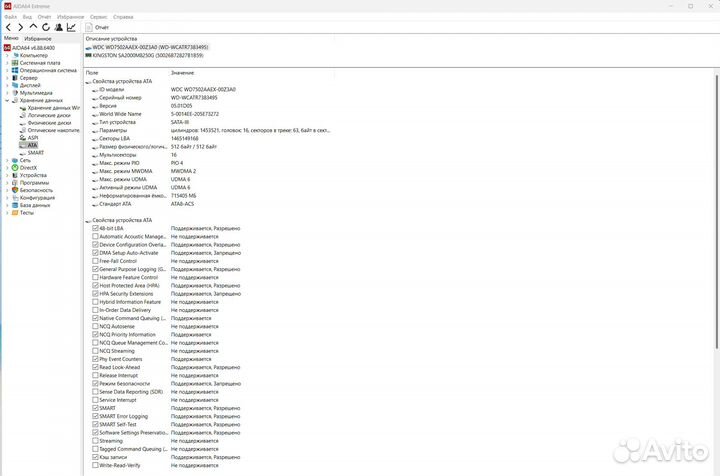The width and height of the screenshot is (720, 476).
Task: Toggle the 48-bit LBA checkbox
Action: click(95, 229)
